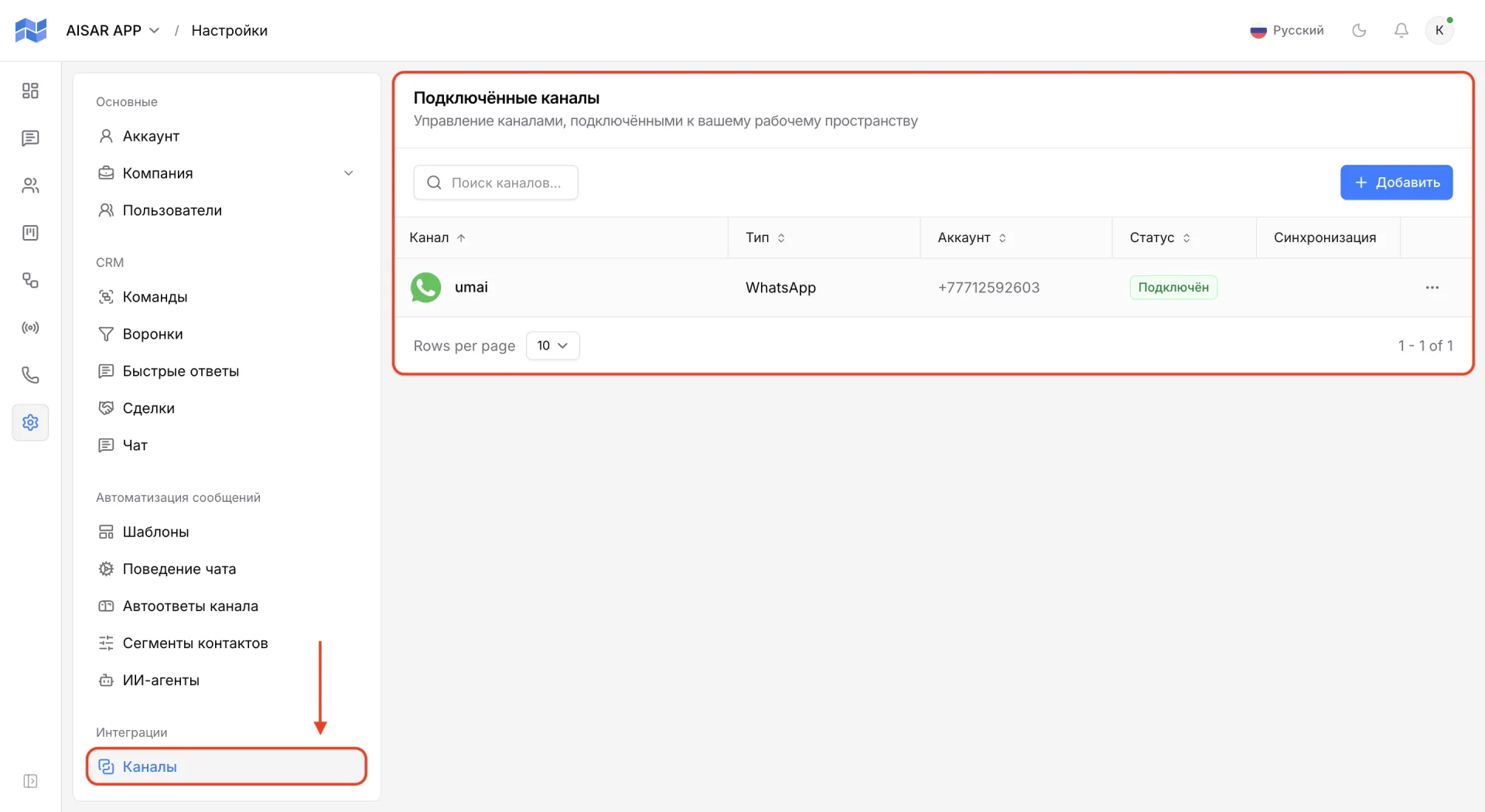Open Сделки settings item
1485x812 pixels.
[227, 408]
